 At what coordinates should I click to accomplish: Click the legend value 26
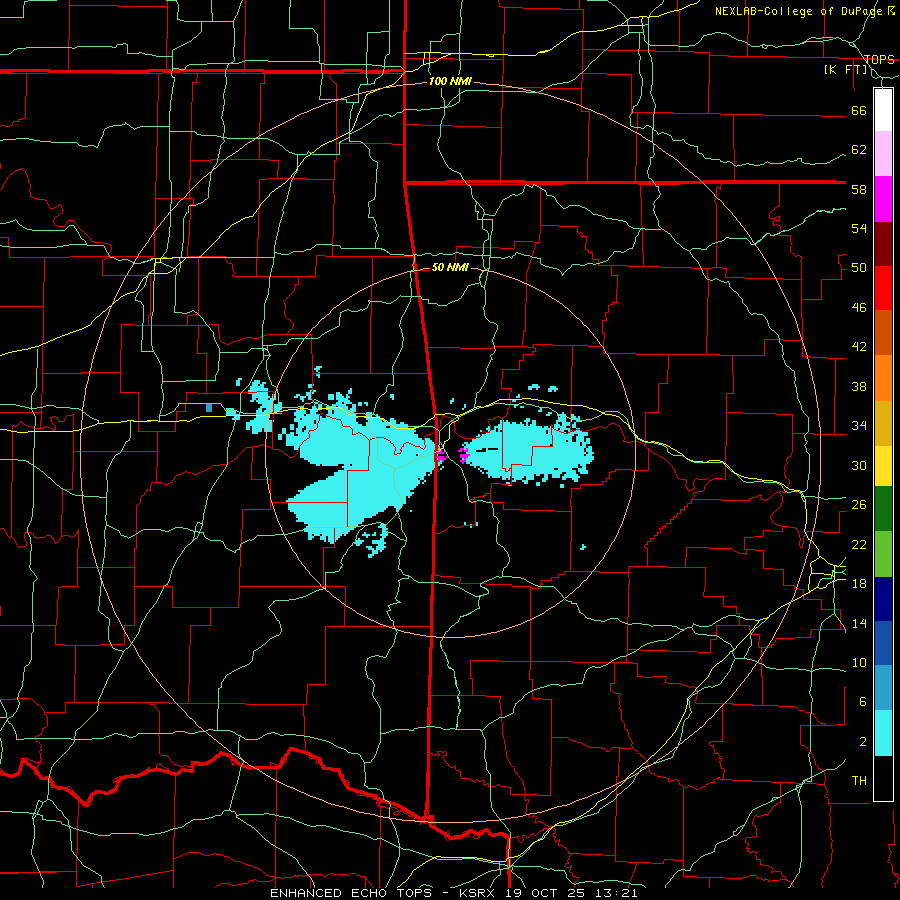[859, 505]
